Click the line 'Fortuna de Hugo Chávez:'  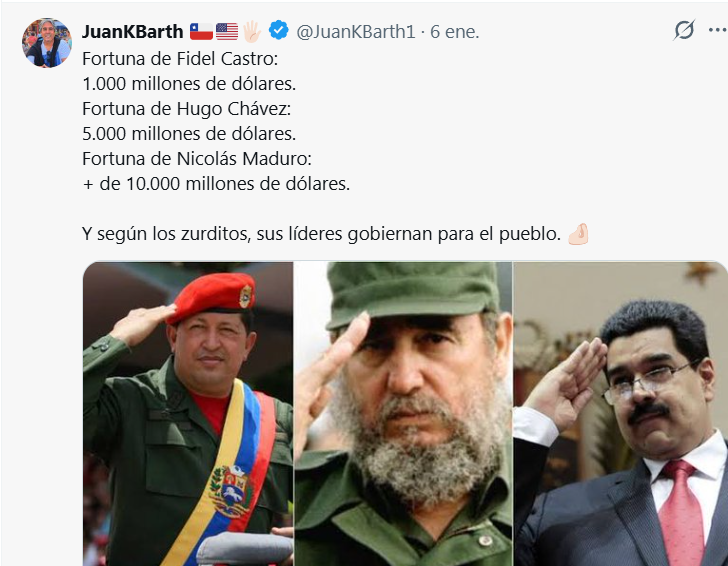pos(187,109)
